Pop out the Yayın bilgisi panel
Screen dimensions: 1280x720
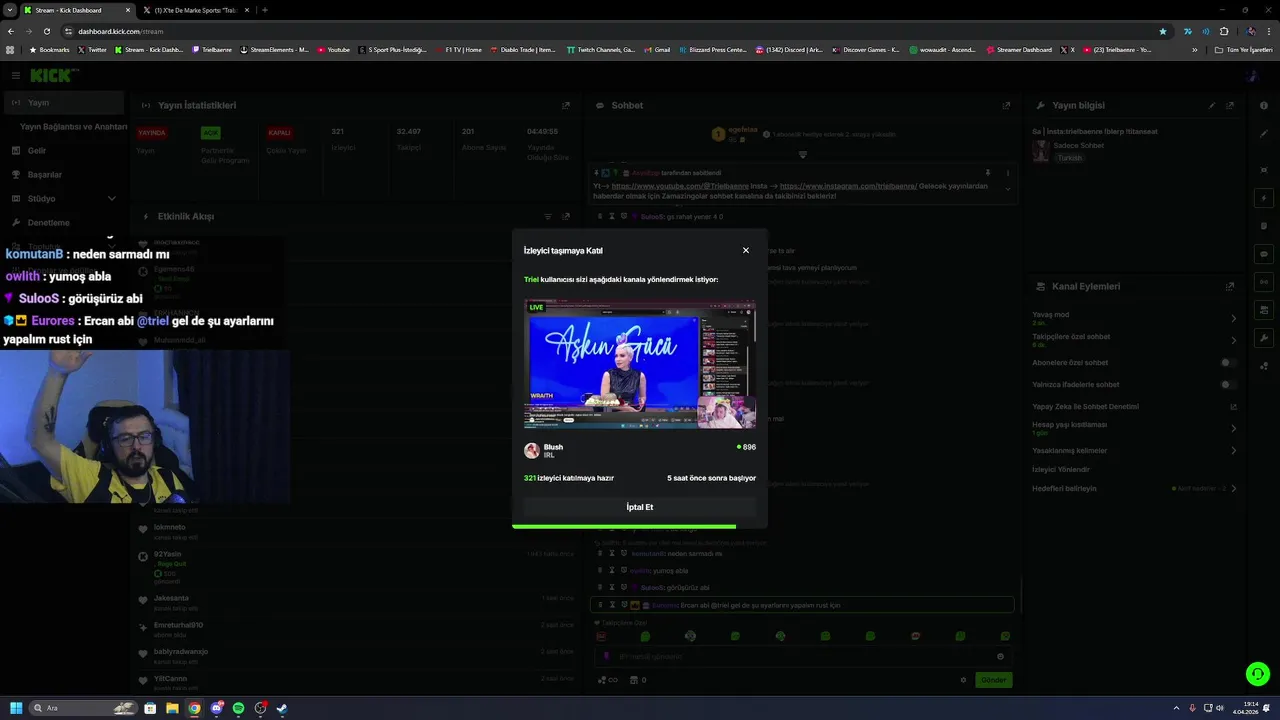(x=1230, y=105)
